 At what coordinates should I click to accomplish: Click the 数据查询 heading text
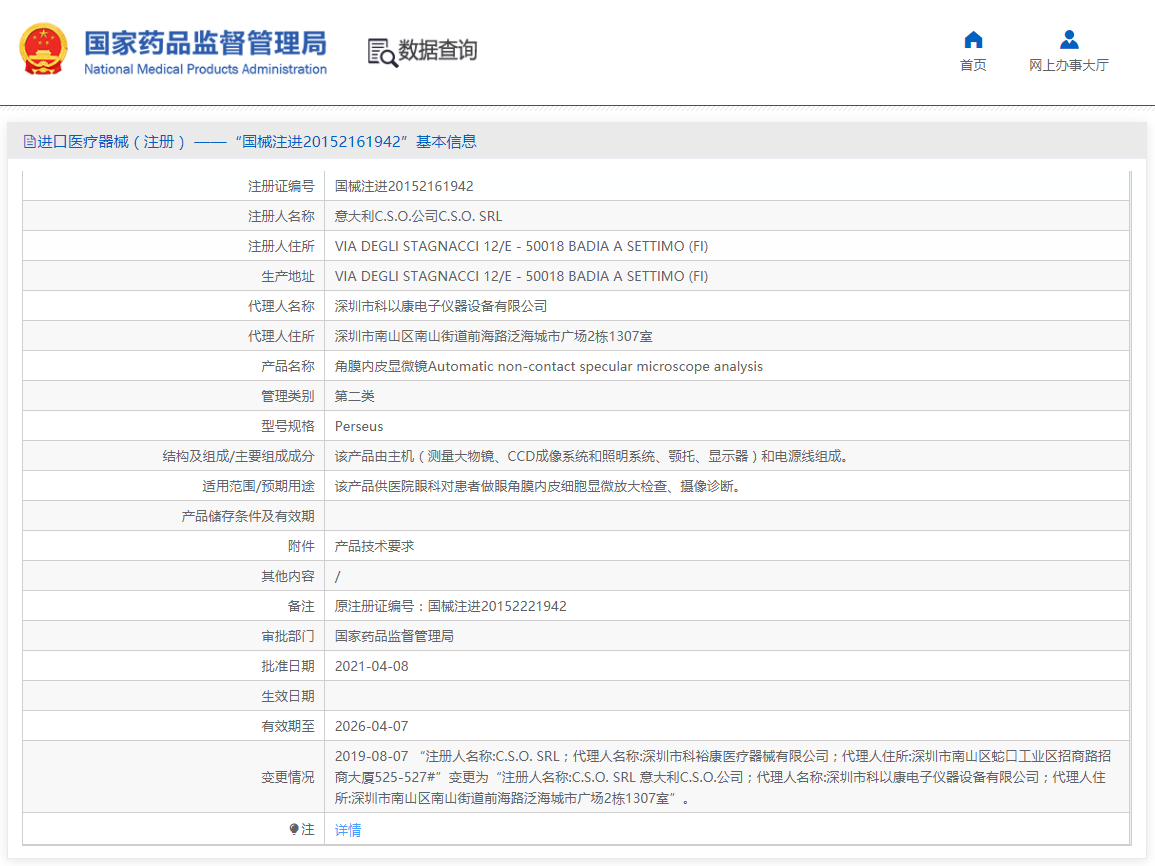[x=438, y=50]
